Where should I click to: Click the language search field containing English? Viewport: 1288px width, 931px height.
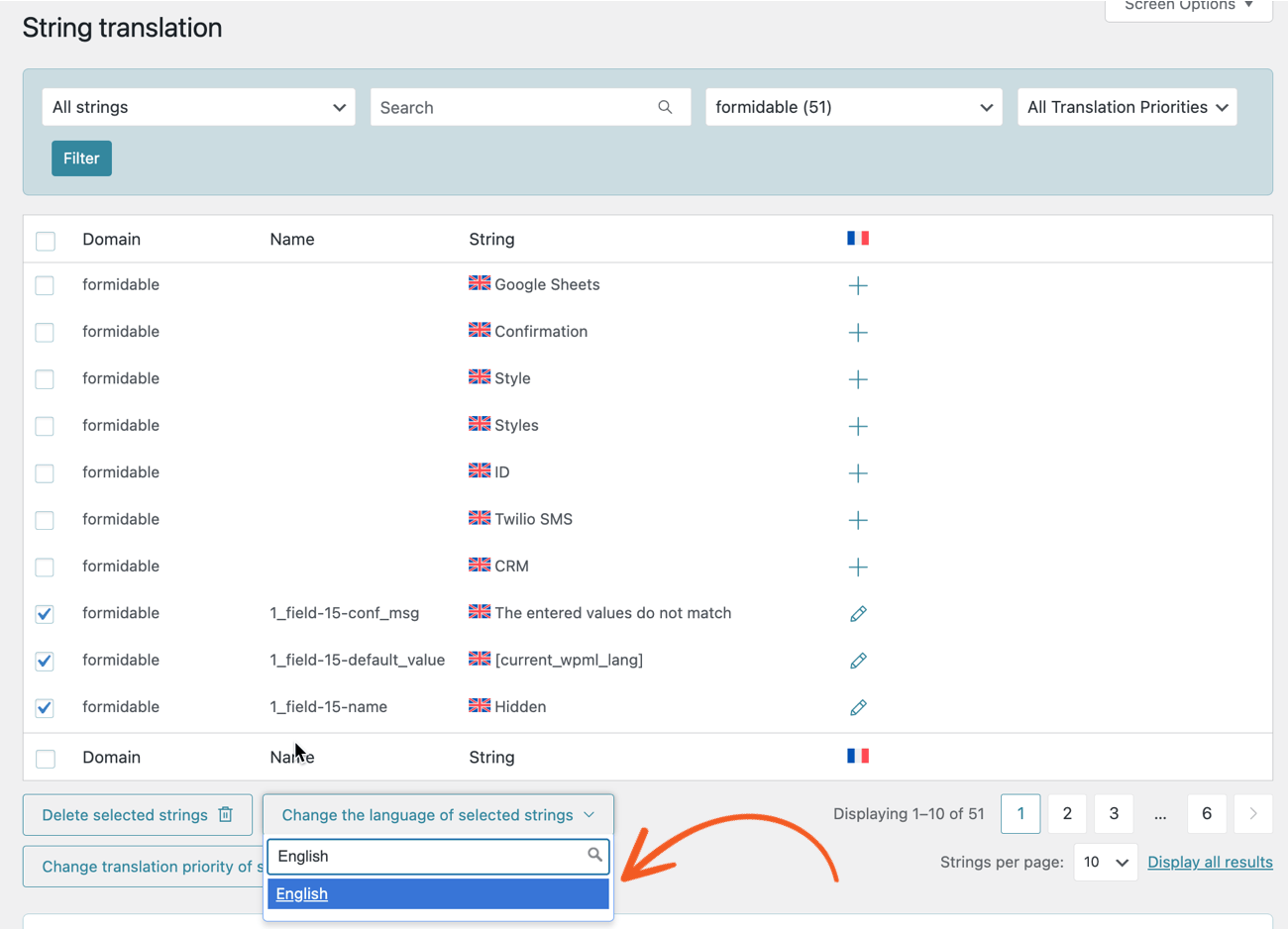[x=438, y=856]
